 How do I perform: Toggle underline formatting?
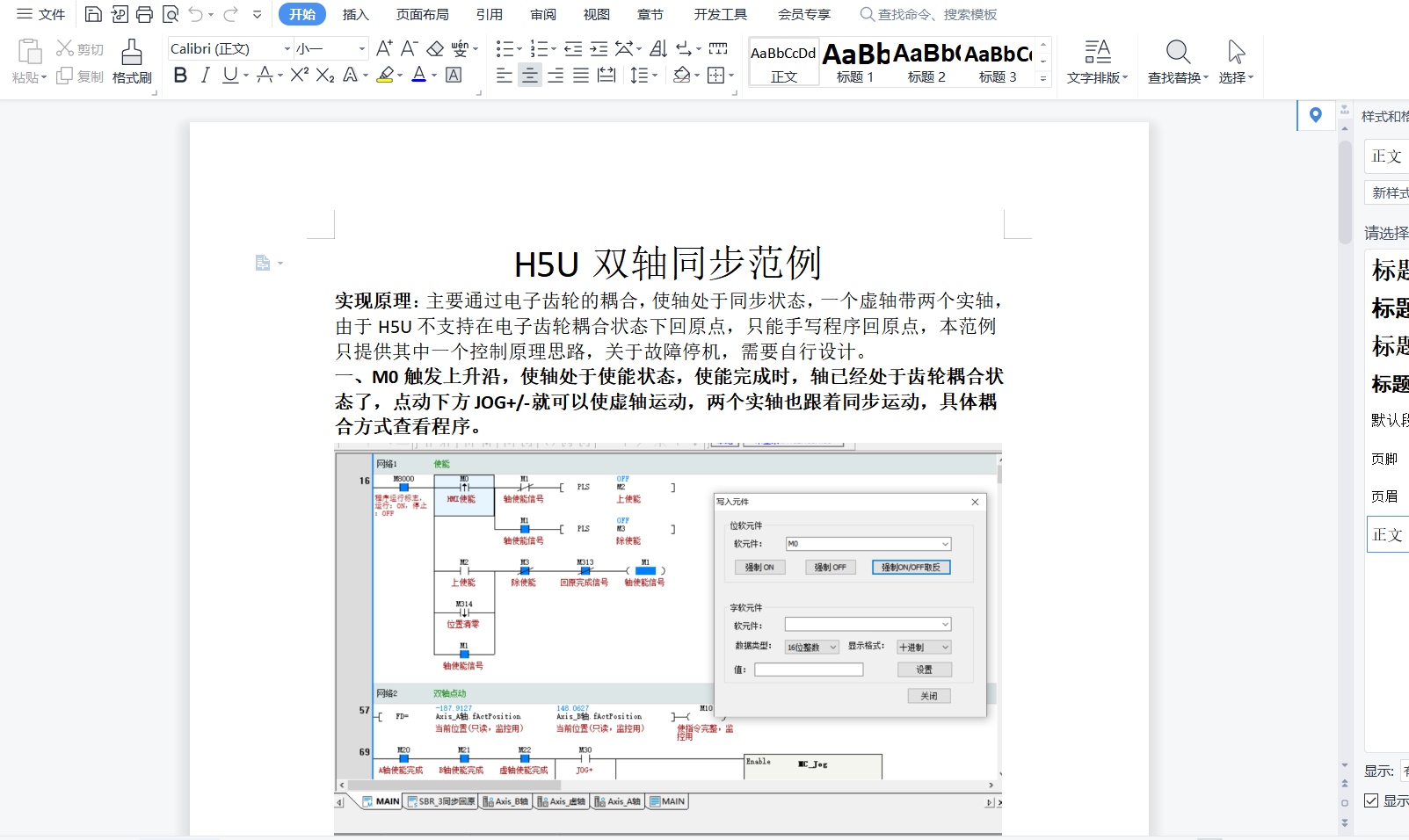tap(229, 76)
